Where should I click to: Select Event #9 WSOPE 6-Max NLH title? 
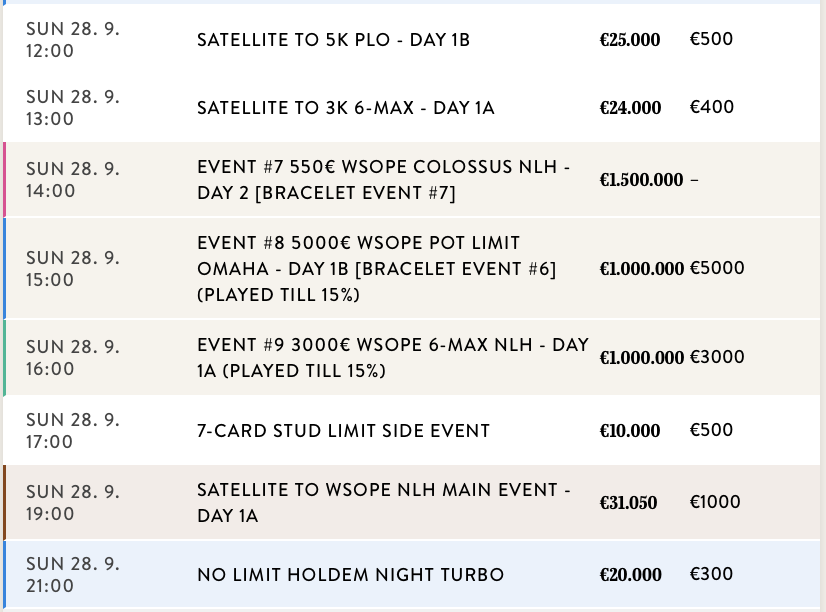coord(393,357)
